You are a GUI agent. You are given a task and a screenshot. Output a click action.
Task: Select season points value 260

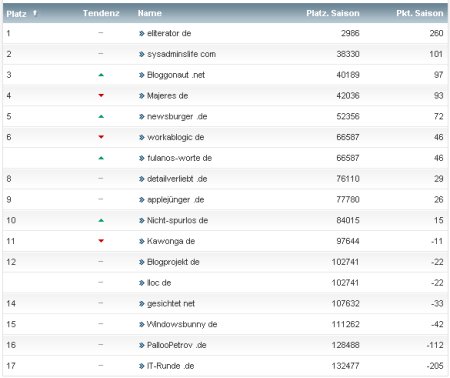tap(436, 33)
